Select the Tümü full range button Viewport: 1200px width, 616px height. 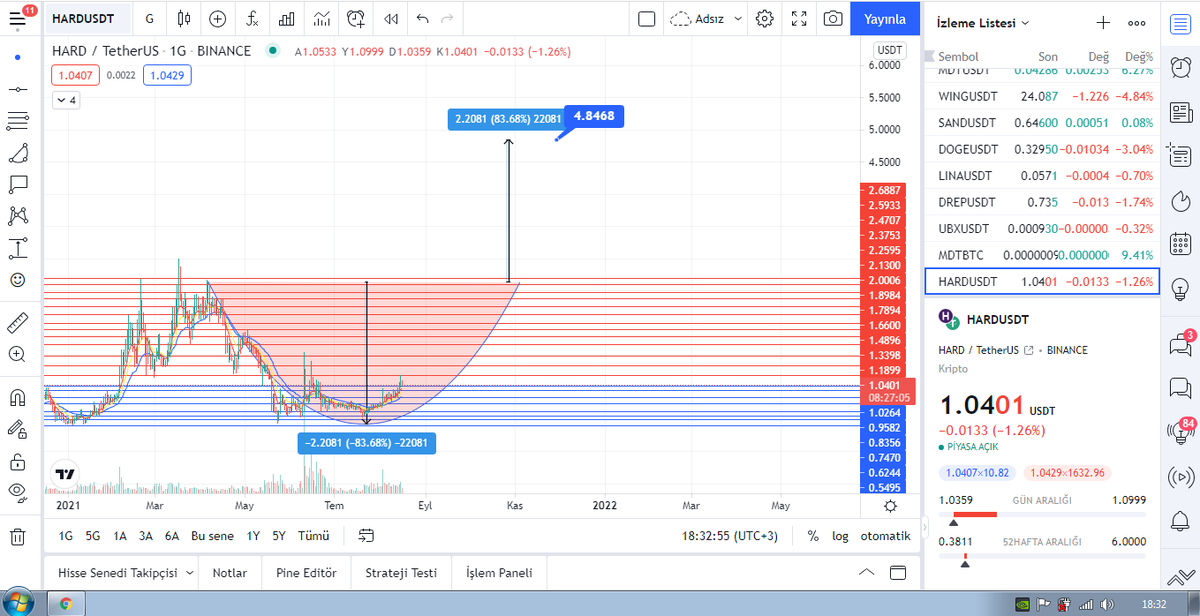click(313, 536)
